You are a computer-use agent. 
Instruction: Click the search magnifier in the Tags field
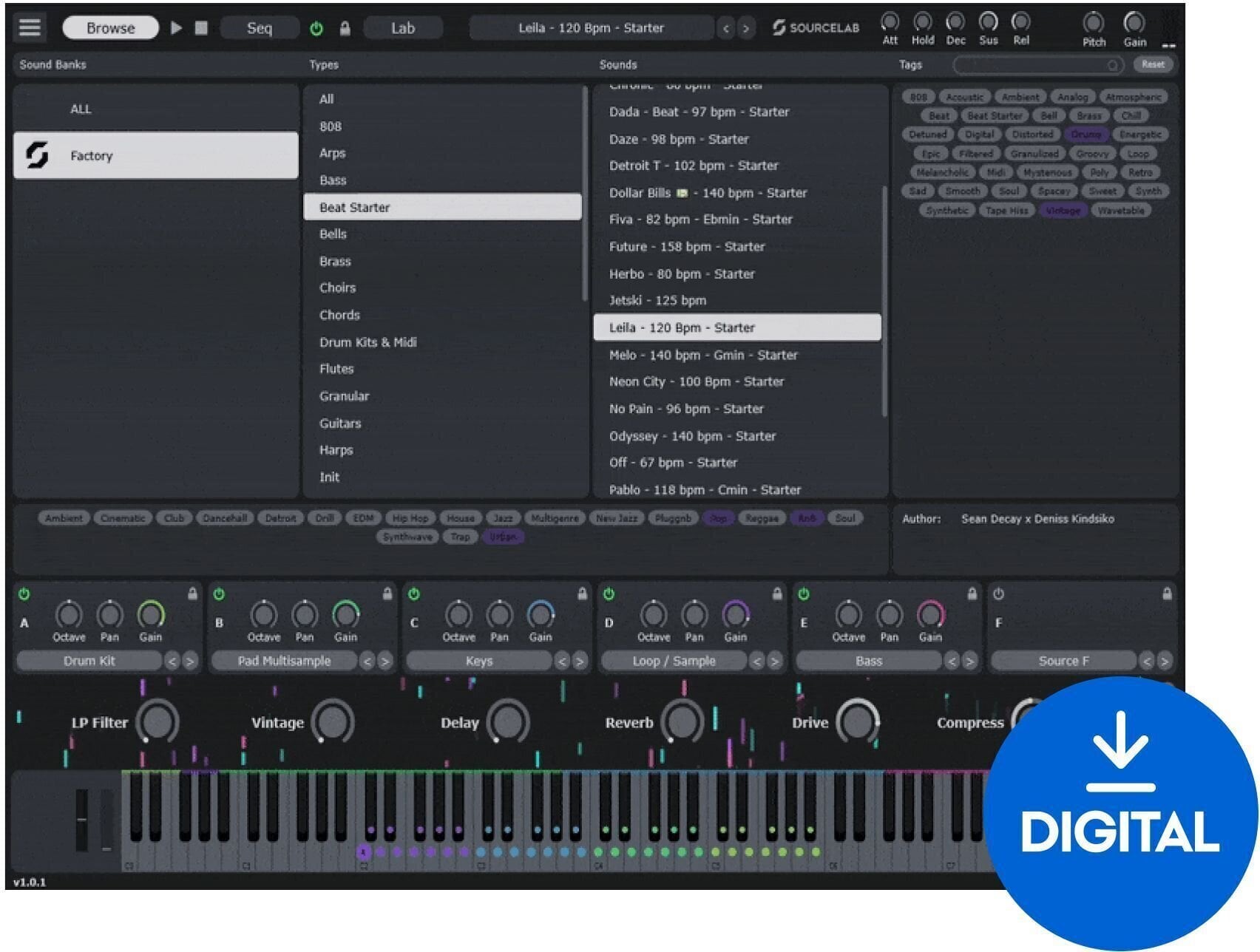(1113, 65)
